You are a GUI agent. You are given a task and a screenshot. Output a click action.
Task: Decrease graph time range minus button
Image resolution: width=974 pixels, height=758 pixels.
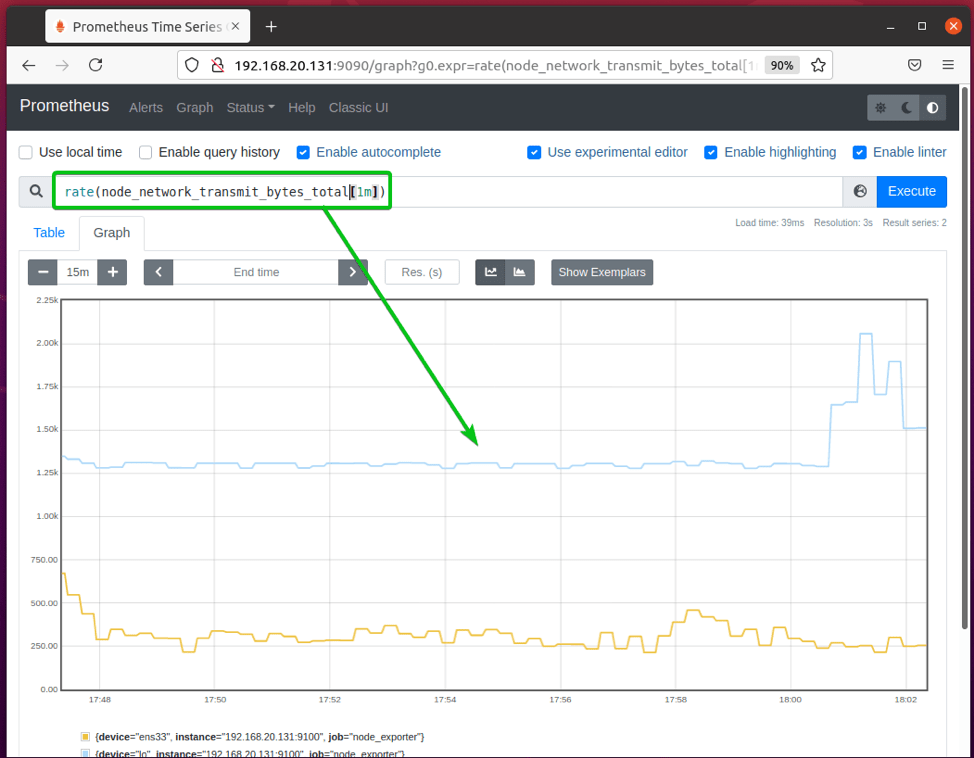43,272
